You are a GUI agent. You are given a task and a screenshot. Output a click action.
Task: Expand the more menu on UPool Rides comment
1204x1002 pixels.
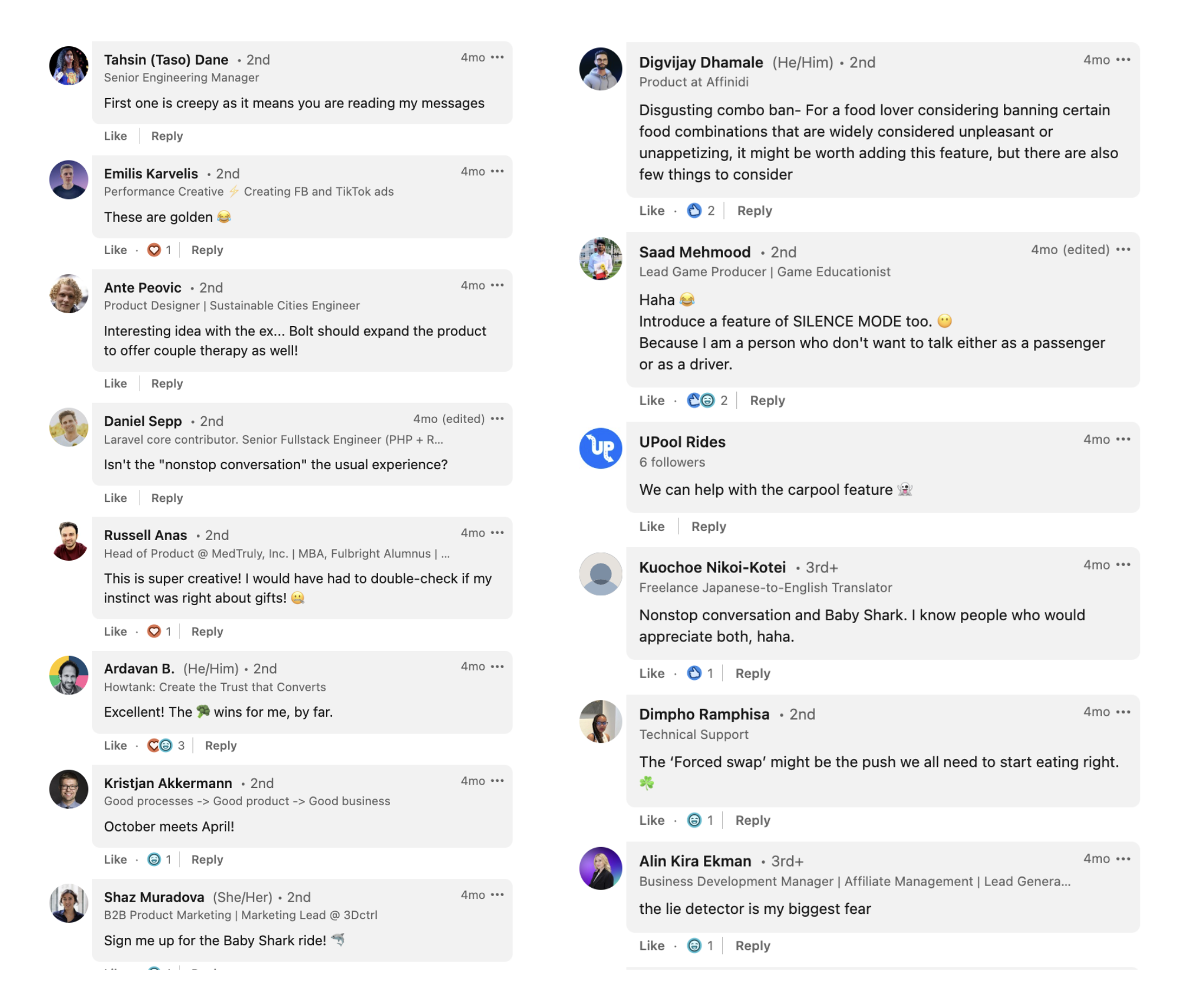pos(1124,440)
